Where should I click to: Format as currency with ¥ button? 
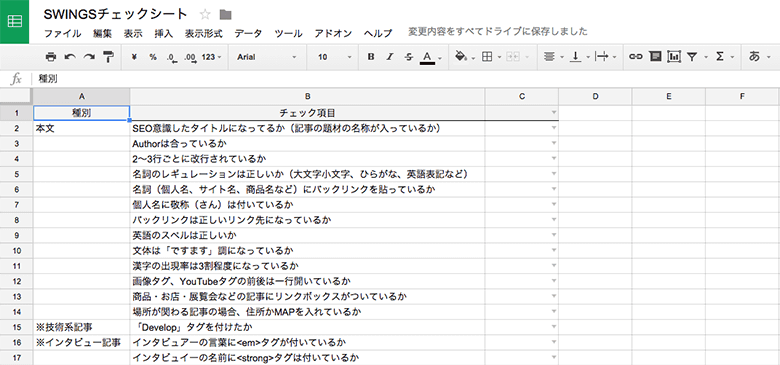[134, 57]
